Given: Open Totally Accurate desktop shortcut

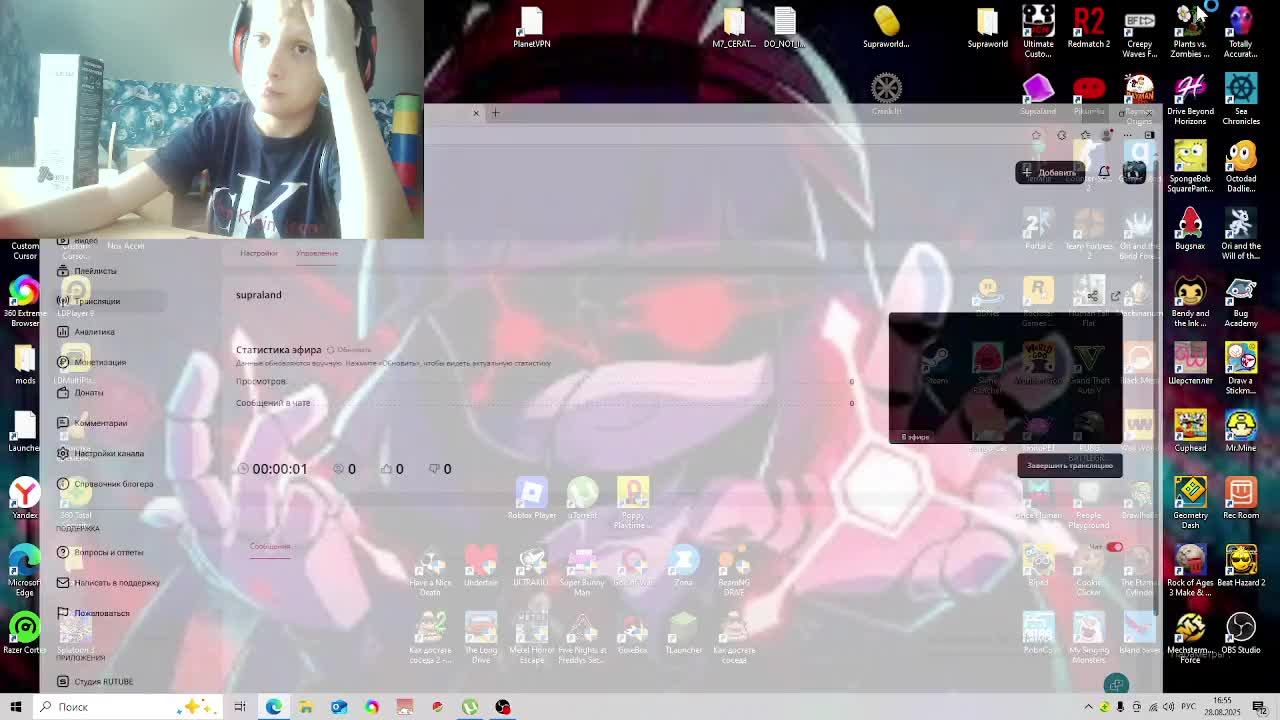Looking at the screenshot, I should pyautogui.click(x=1241, y=31).
